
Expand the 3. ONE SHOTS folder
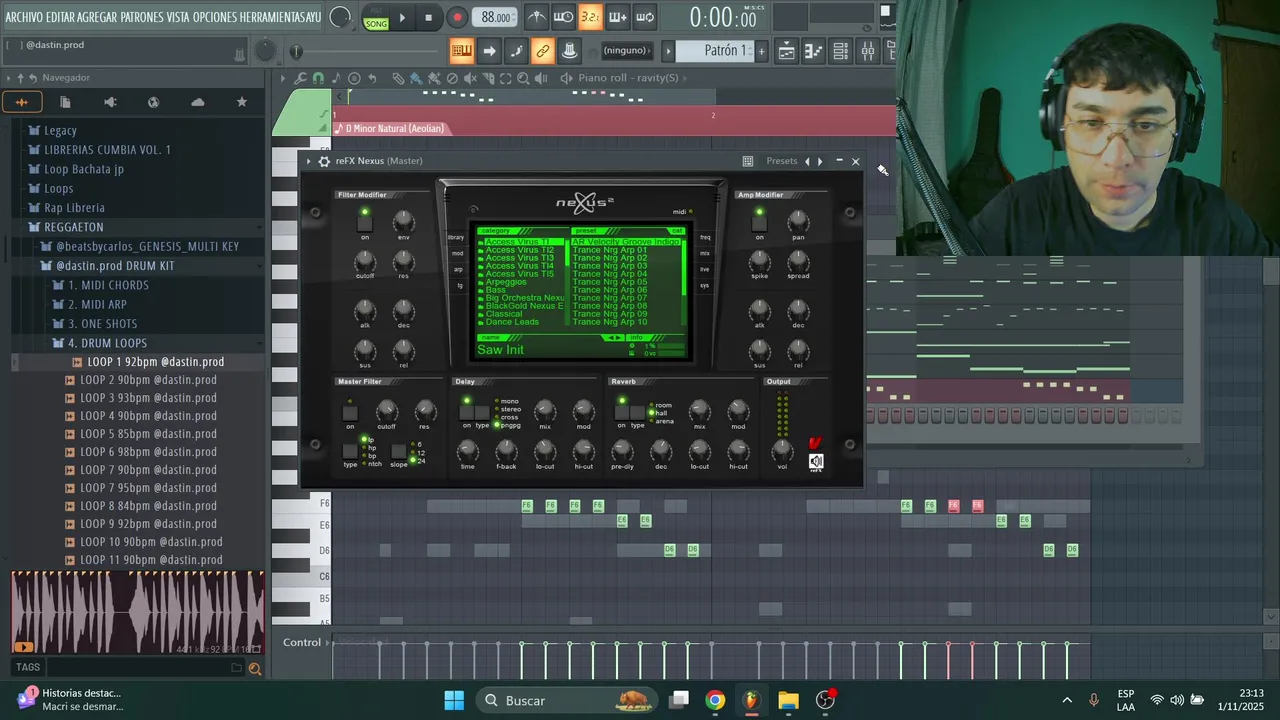pos(102,324)
